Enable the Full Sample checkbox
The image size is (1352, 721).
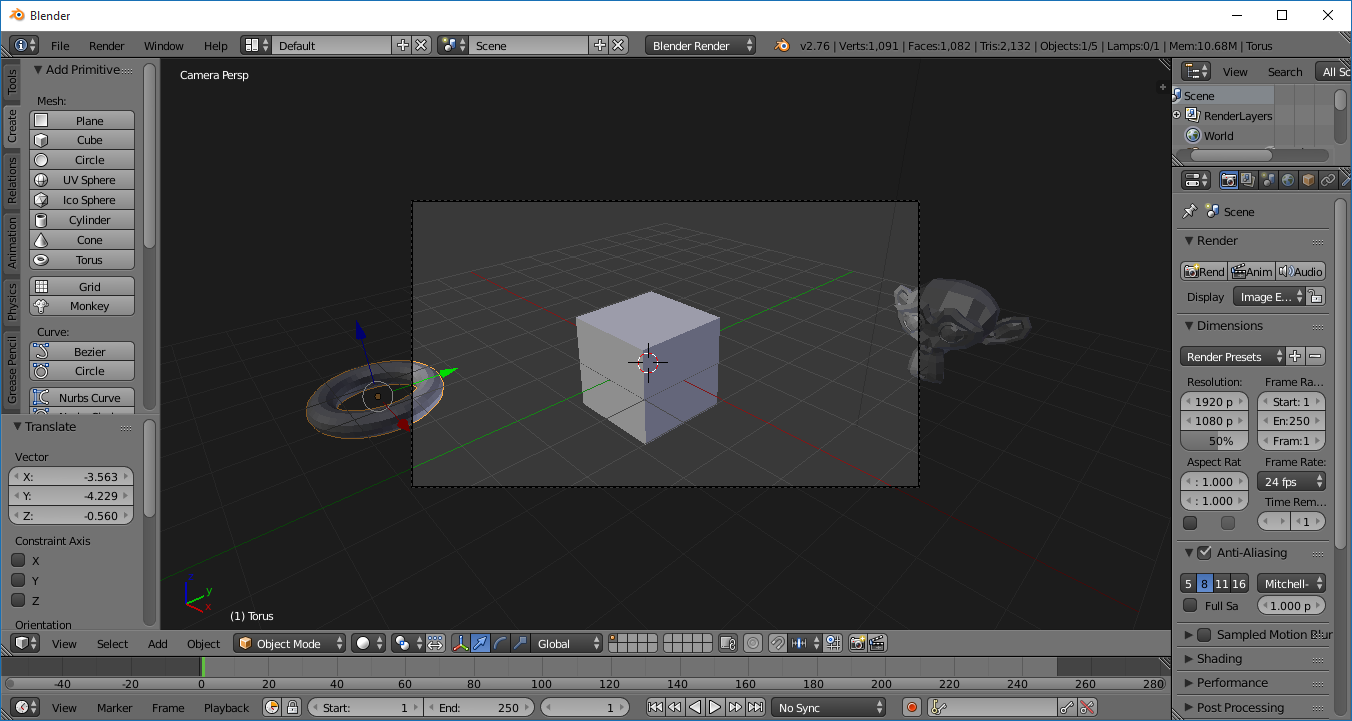coord(1189,605)
